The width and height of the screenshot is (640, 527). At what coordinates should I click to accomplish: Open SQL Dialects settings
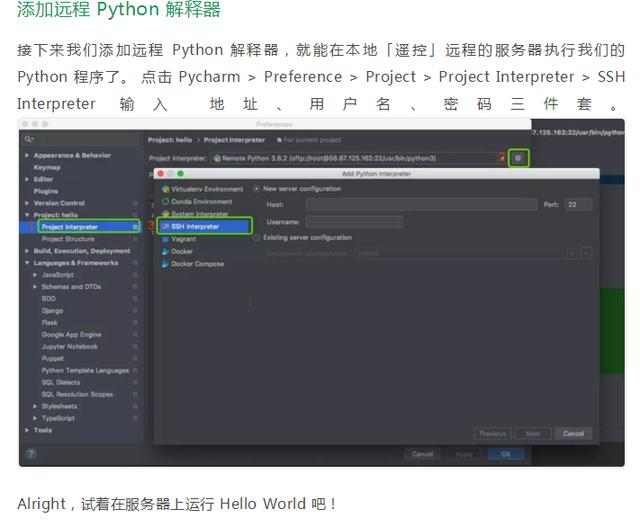(x=61, y=382)
